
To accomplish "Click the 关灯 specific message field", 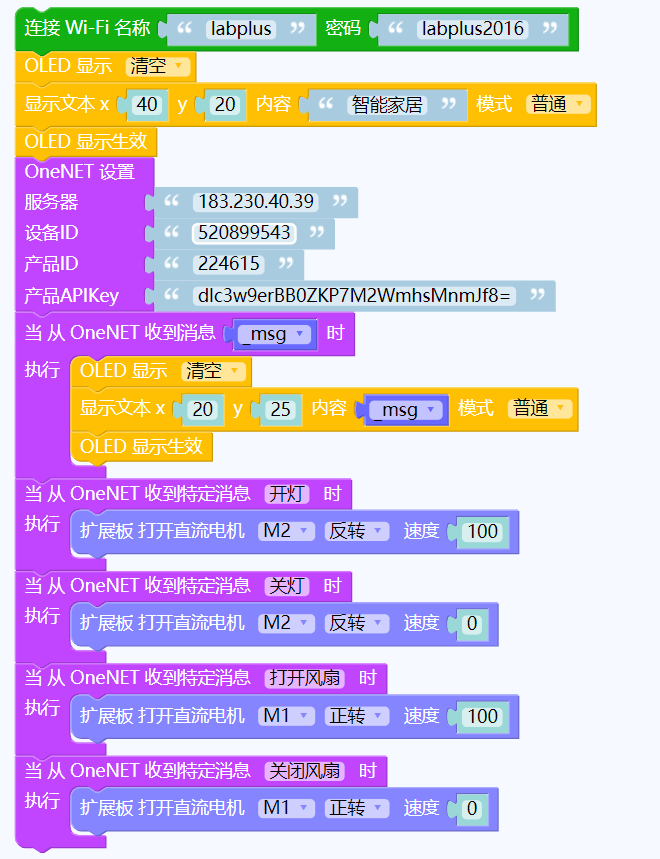I will coord(287,586).
